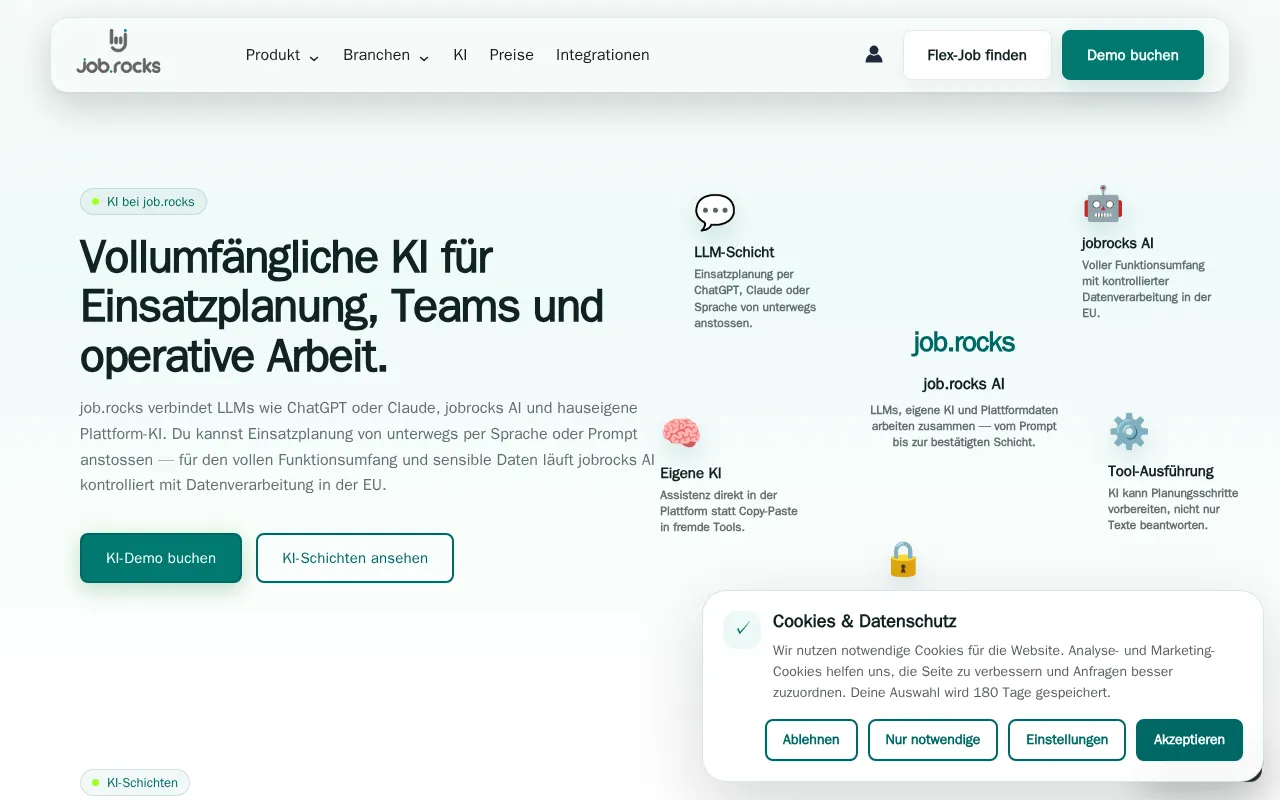The width and height of the screenshot is (1280, 800).
Task: Choose Nur notwendige cookies
Action: click(933, 740)
